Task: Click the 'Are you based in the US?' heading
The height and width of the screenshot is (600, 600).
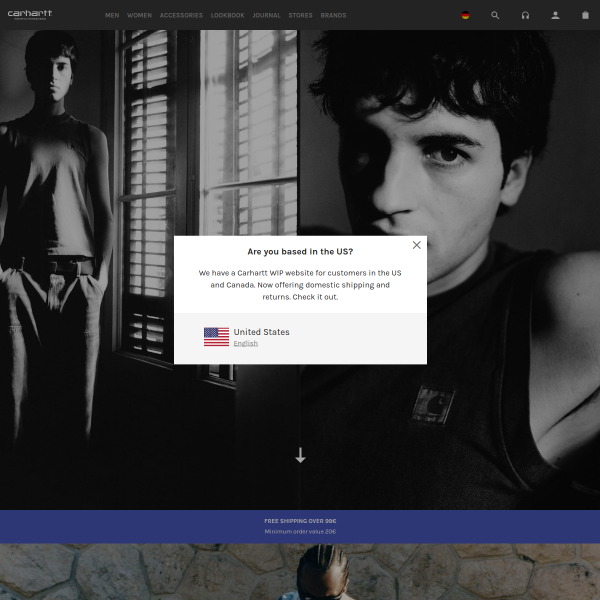Action: 300,251
